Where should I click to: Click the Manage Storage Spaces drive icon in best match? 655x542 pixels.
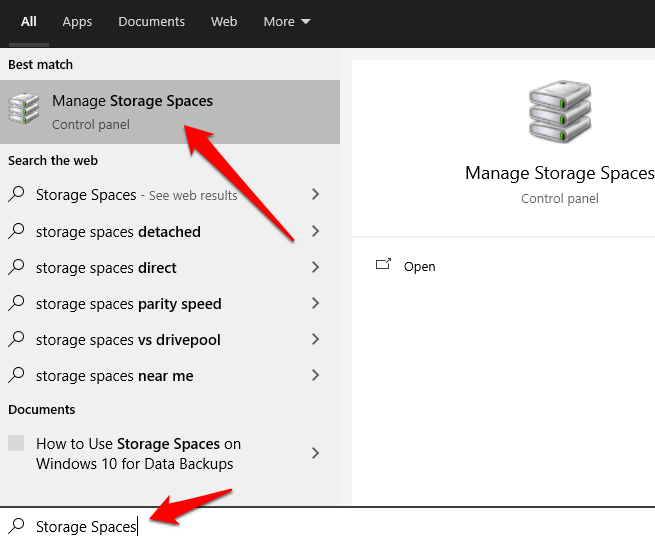click(23, 110)
